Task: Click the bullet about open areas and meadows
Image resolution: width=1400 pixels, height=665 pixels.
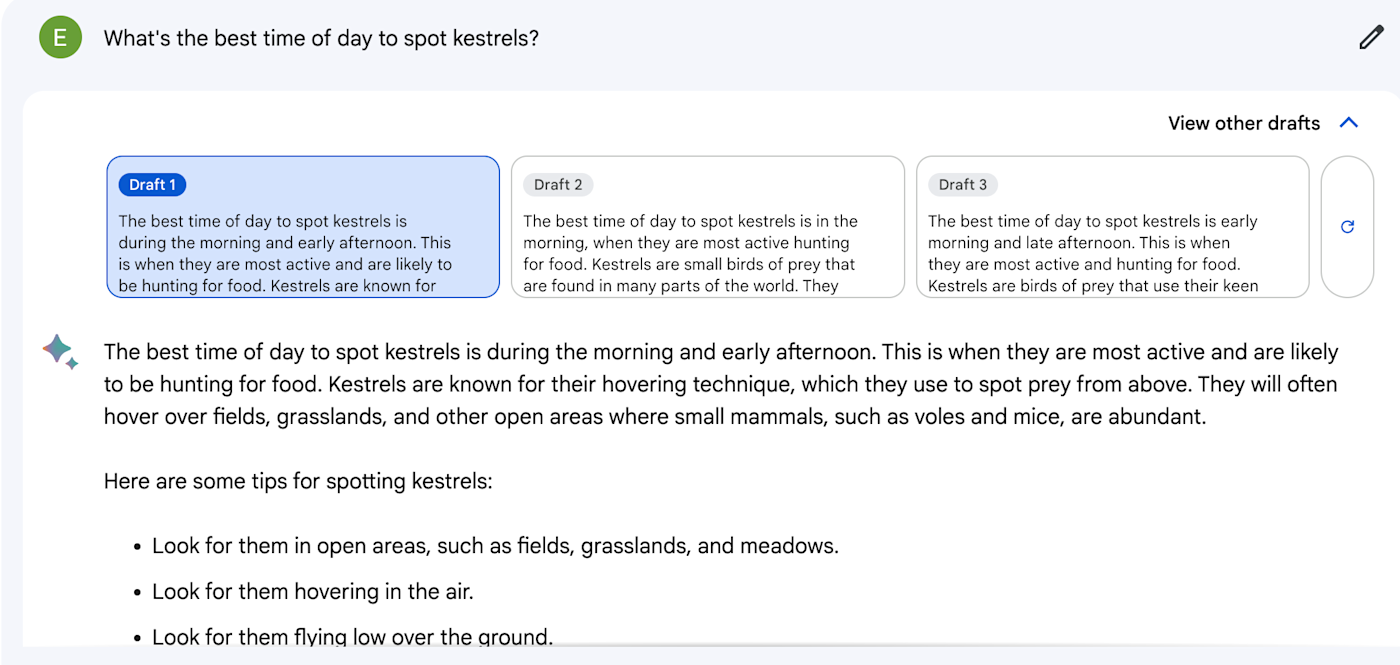Action: click(x=495, y=546)
